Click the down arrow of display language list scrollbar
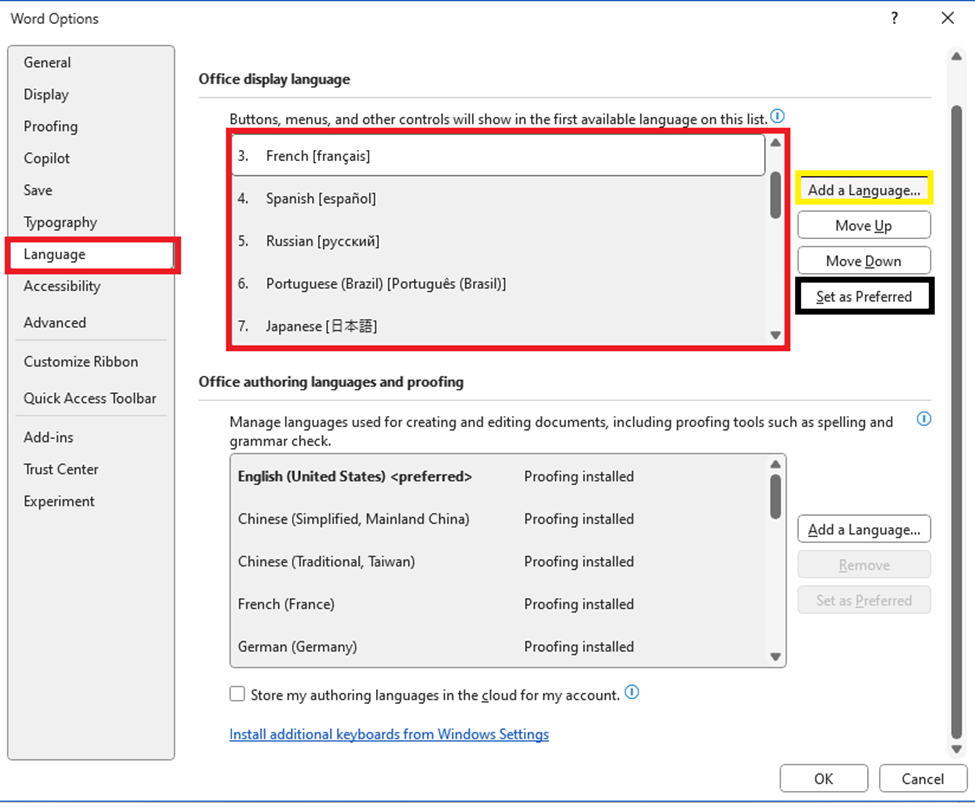The image size is (975, 803). tap(775, 335)
